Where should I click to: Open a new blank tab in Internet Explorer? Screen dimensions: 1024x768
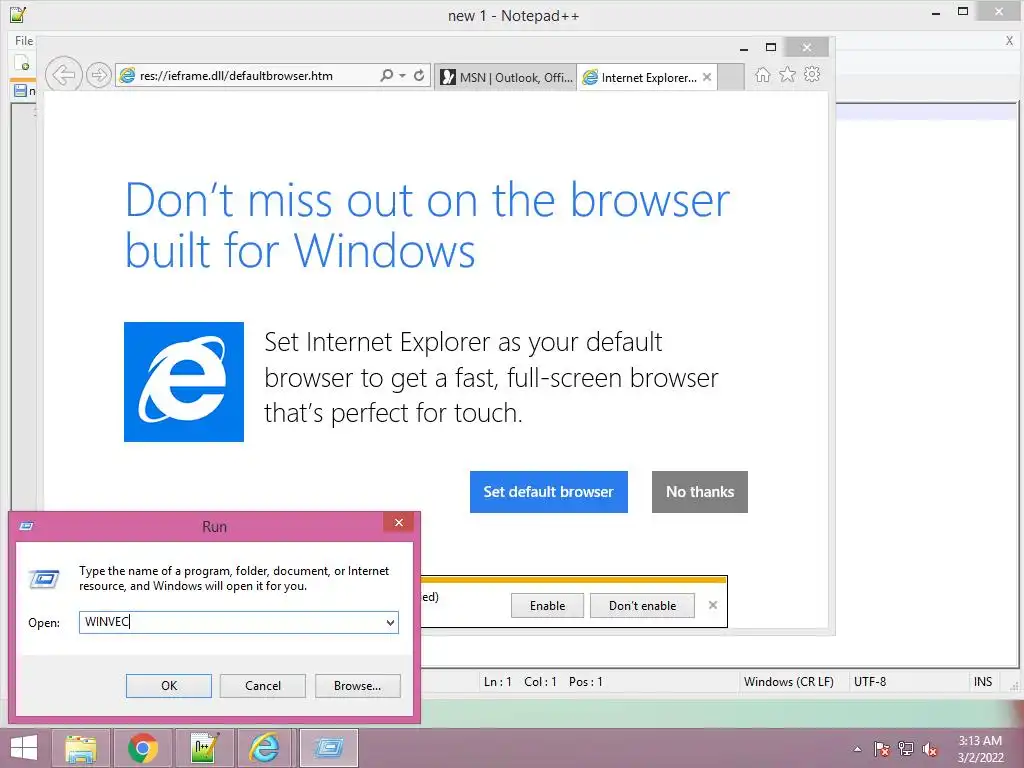coord(731,77)
